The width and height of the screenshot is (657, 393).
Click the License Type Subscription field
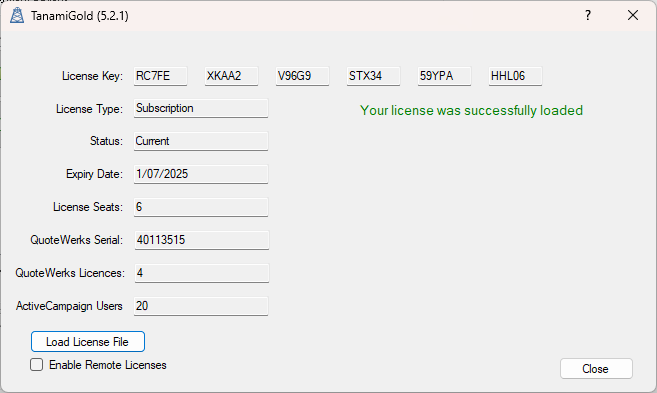coord(201,108)
